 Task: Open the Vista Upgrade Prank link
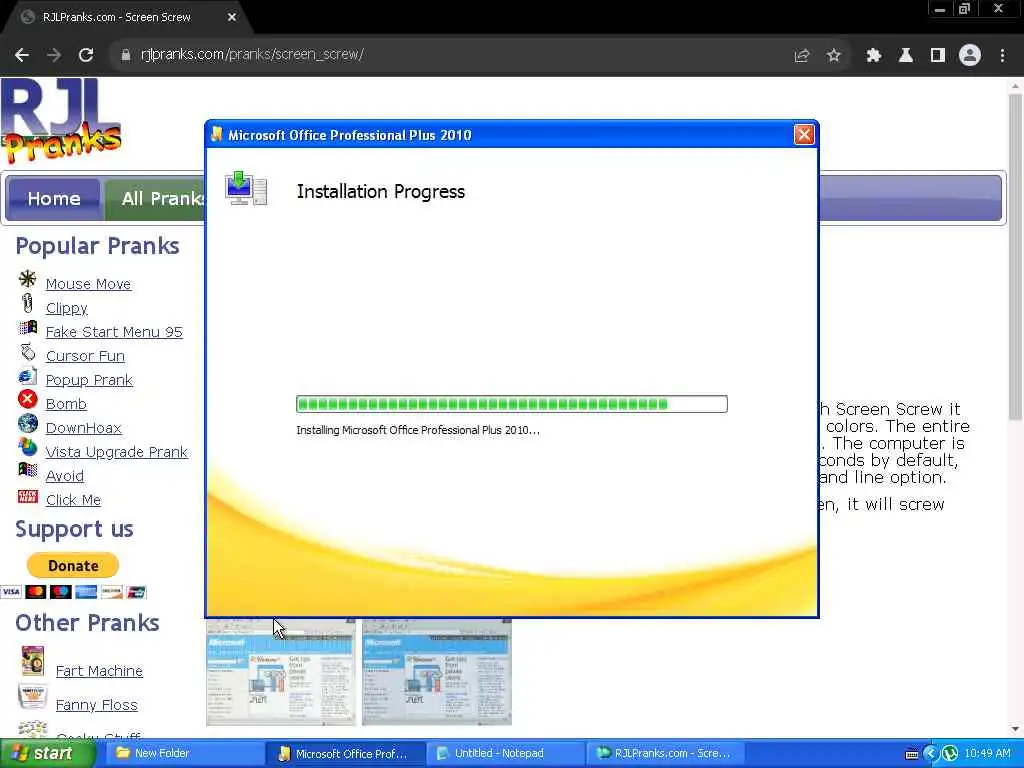tap(116, 452)
